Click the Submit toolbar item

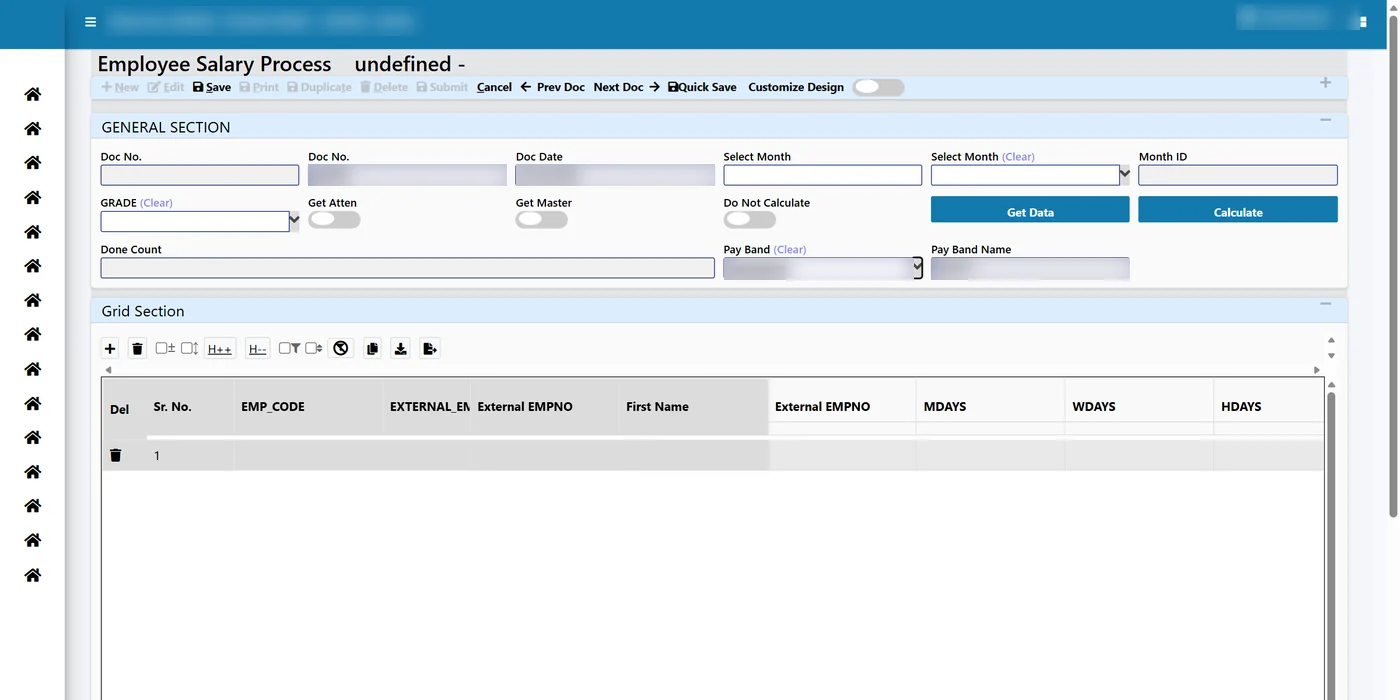pyautogui.click(x=442, y=87)
